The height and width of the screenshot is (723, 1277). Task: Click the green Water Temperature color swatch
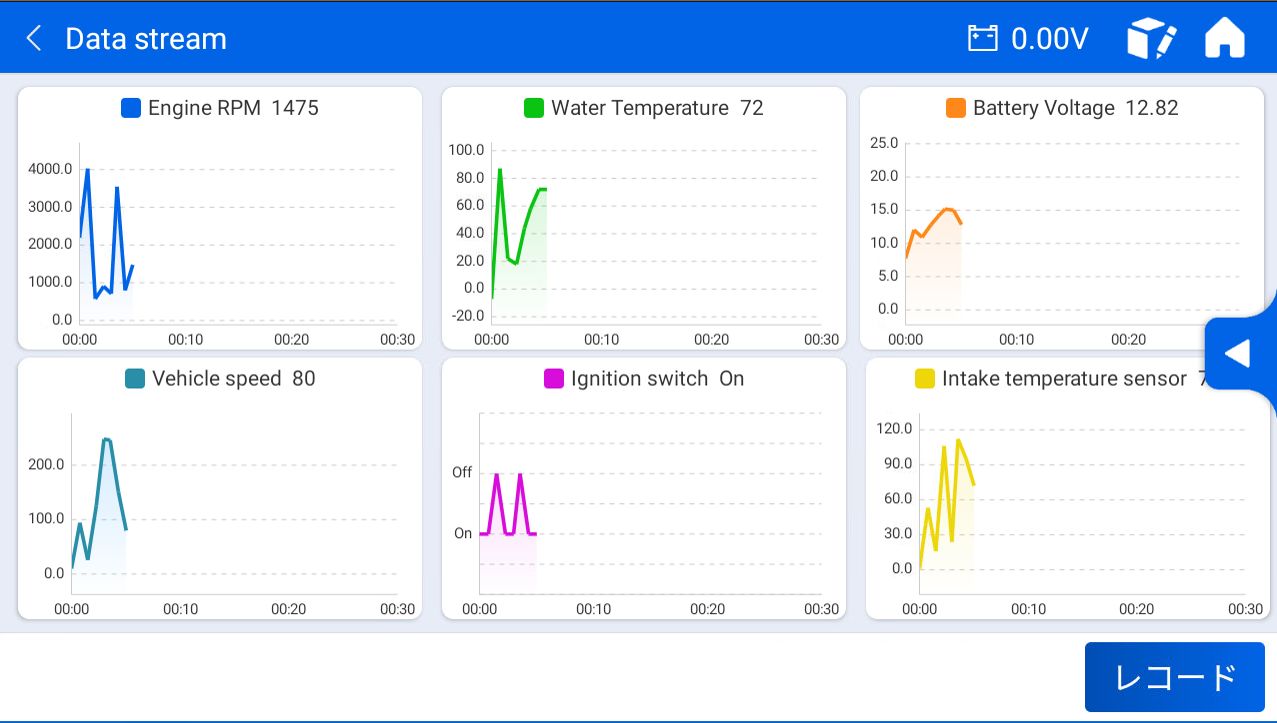pyautogui.click(x=534, y=108)
